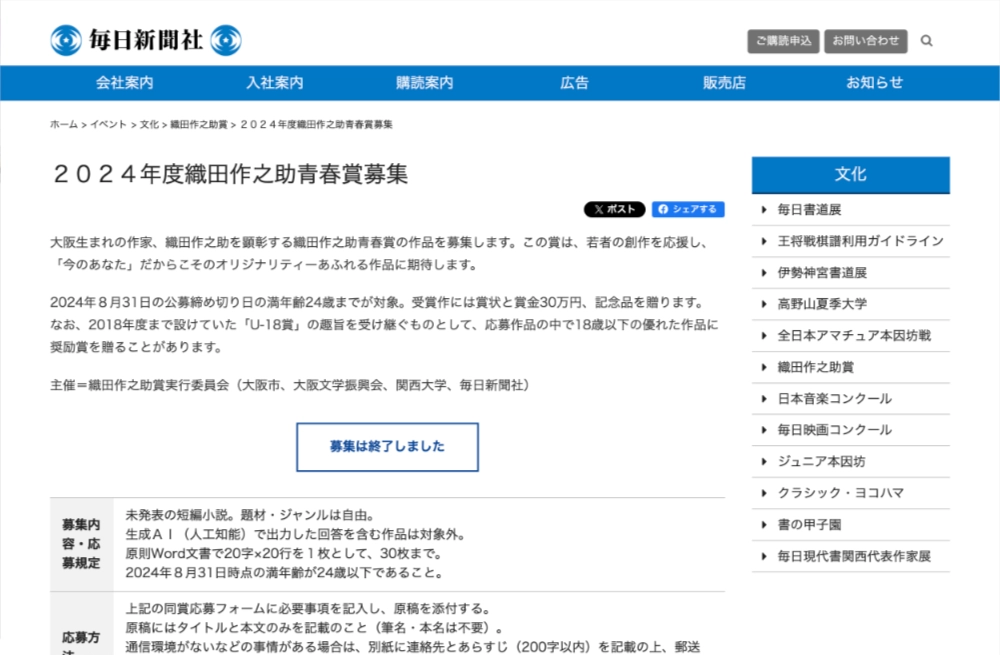Open 書の甲子園 in sidebar

point(809,525)
